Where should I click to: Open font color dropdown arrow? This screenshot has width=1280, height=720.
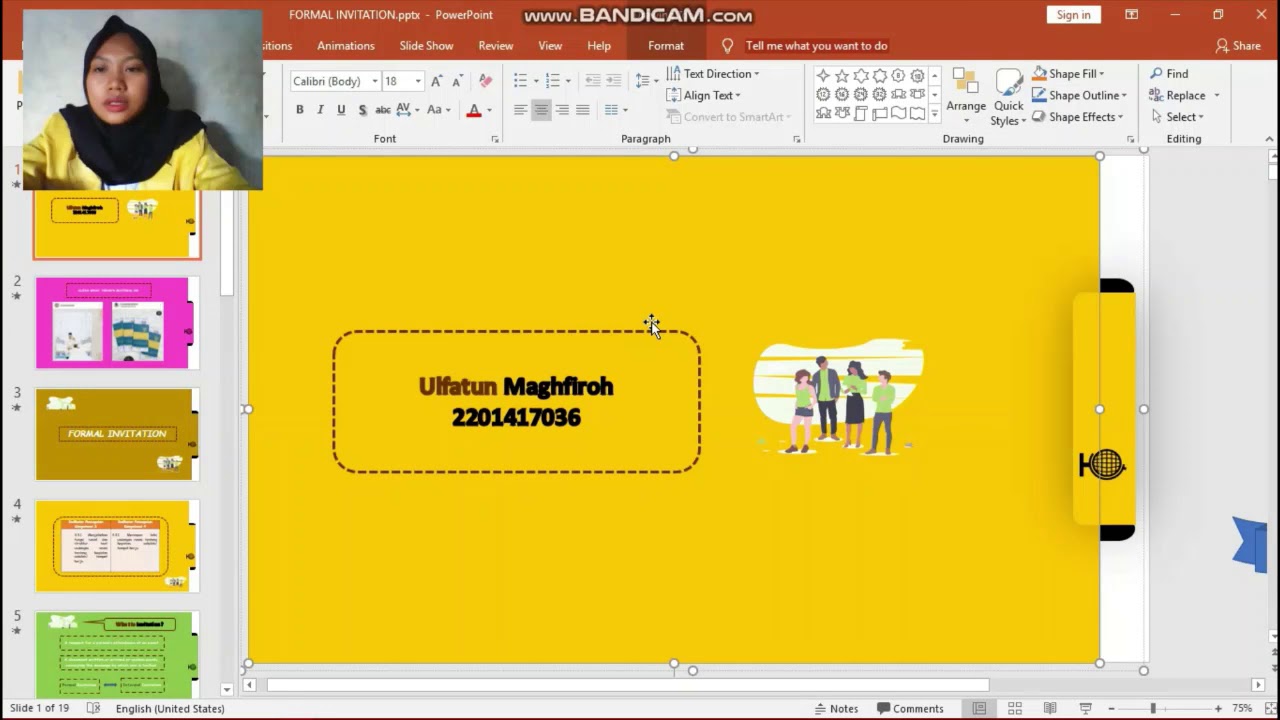[x=489, y=110]
